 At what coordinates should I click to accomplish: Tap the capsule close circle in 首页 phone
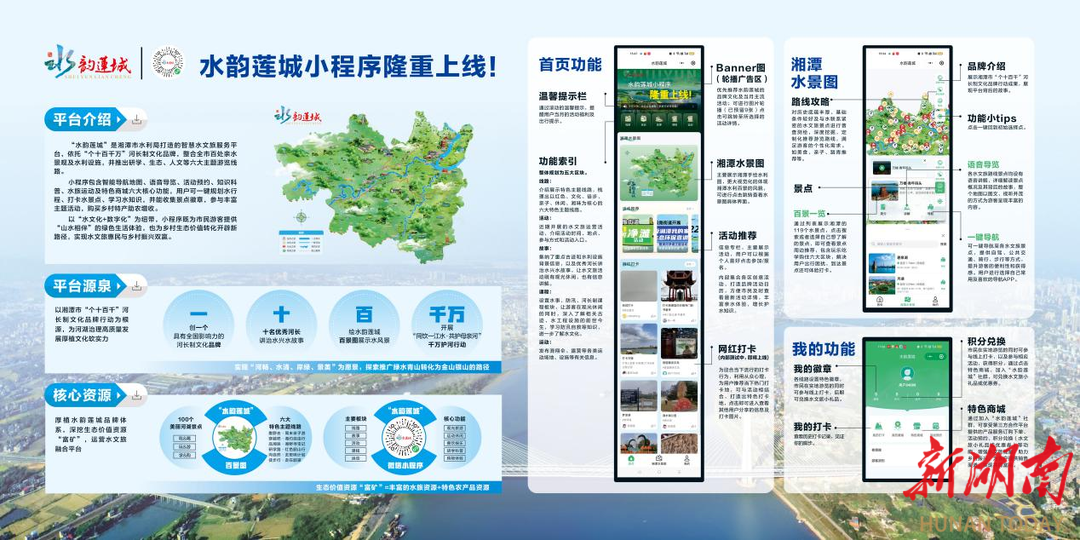[x=693, y=63]
